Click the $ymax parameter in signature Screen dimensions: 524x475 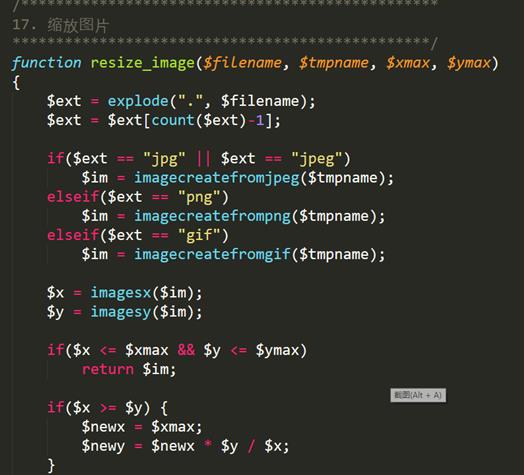pyautogui.click(x=469, y=63)
